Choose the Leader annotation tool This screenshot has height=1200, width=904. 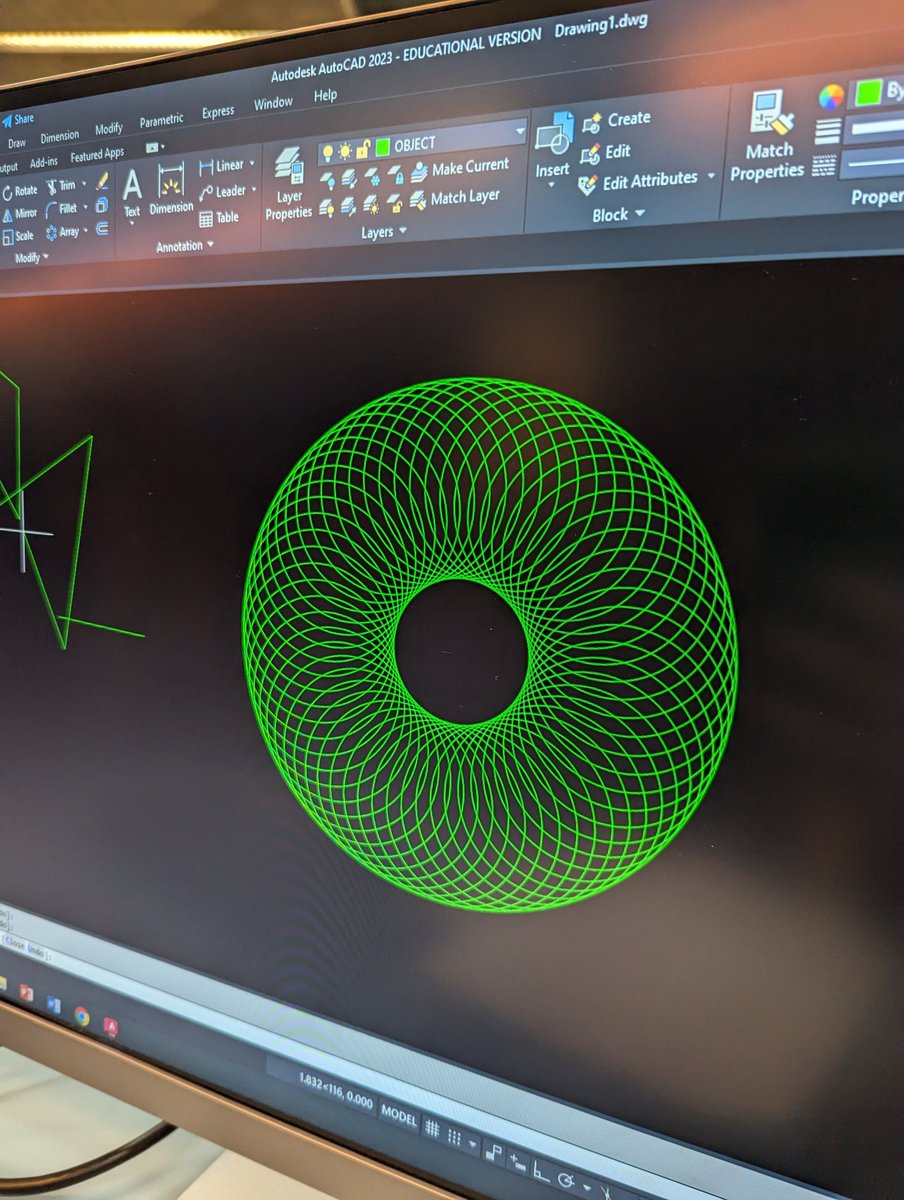(222, 192)
